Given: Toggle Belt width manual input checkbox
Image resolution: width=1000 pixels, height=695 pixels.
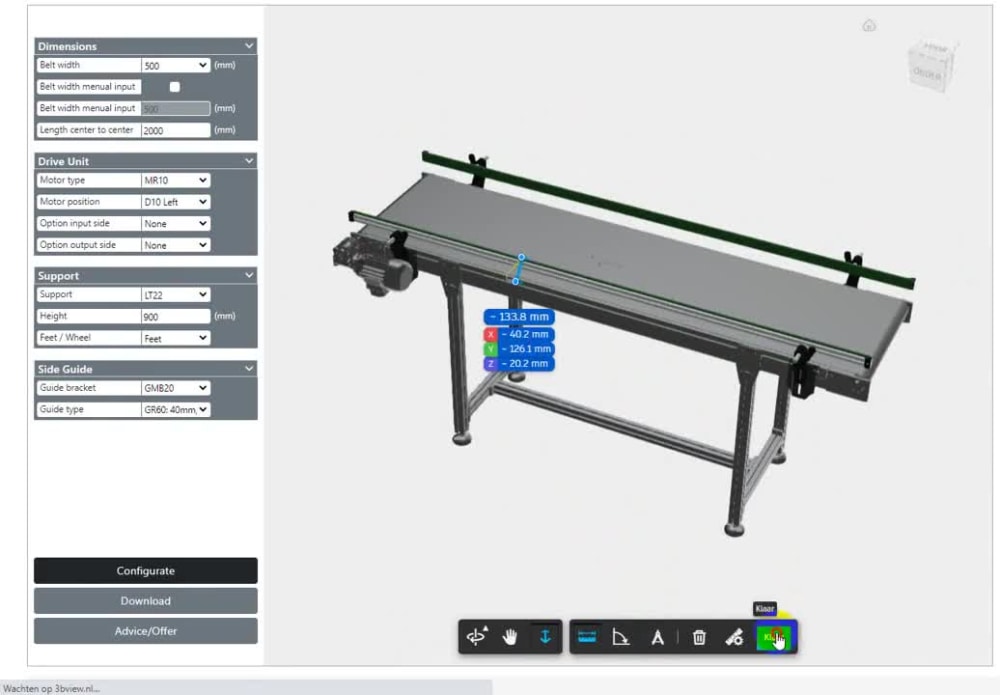Looking at the screenshot, I should pos(175,87).
